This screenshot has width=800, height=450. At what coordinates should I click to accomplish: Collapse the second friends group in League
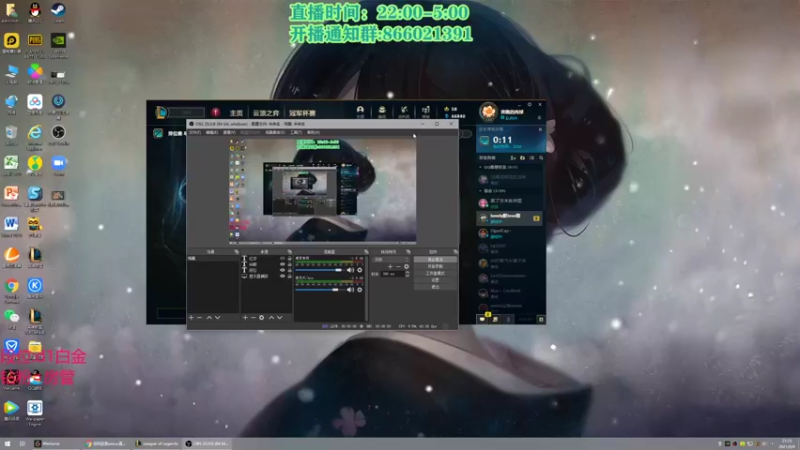[480, 191]
